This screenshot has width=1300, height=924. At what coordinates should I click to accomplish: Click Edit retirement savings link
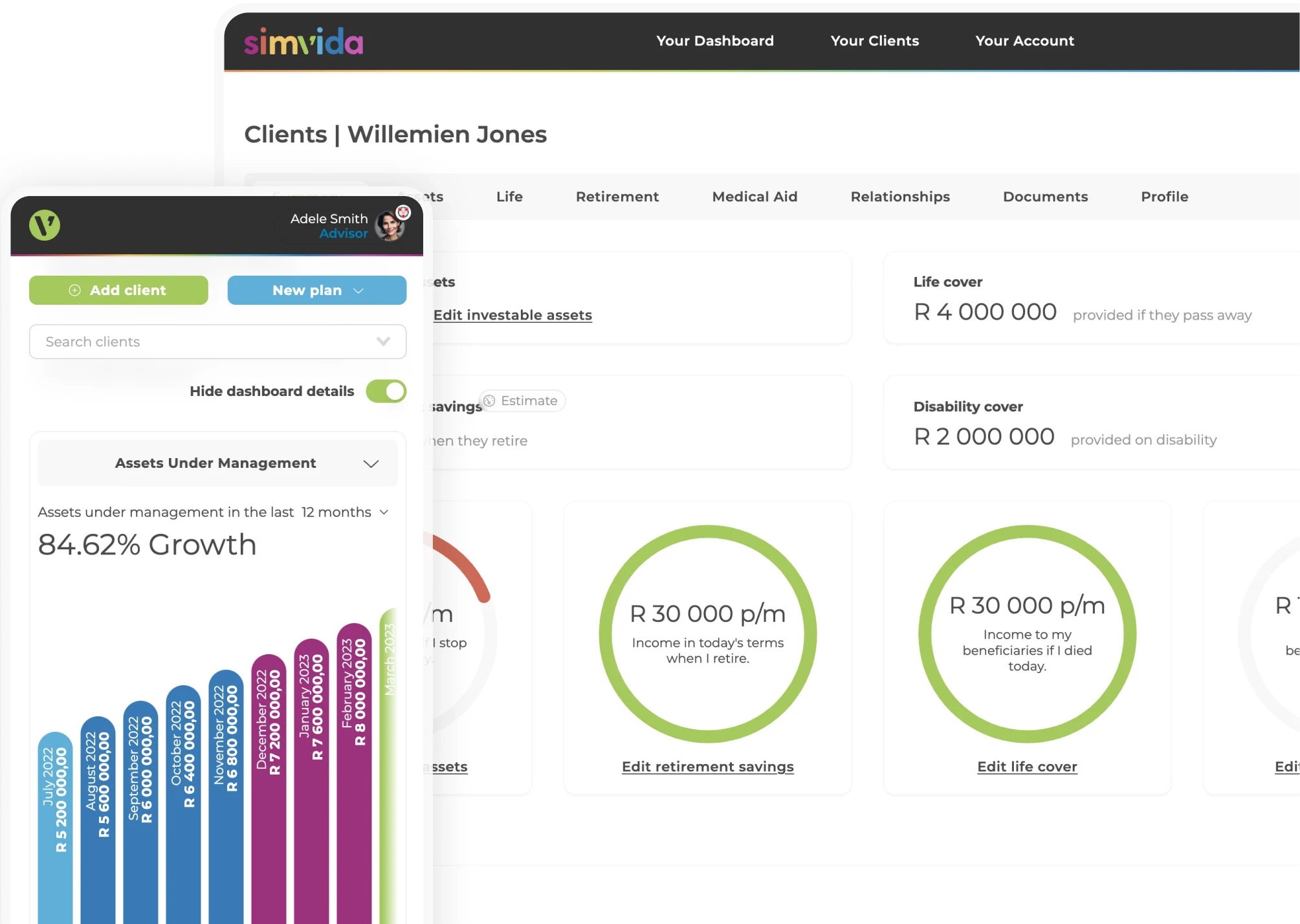click(x=708, y=767)
